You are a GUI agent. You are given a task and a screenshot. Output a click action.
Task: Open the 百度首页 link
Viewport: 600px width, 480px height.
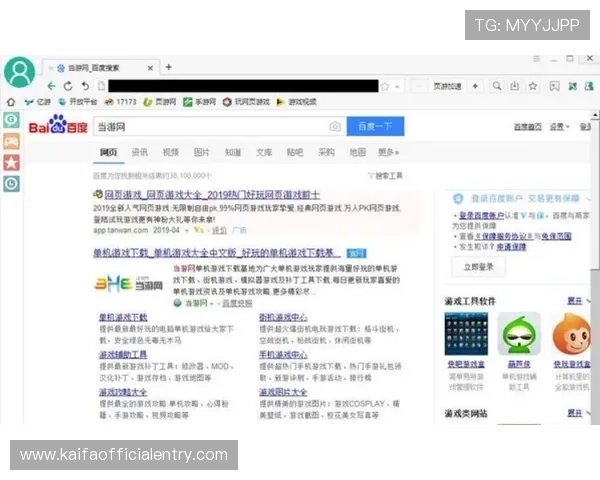[528, 127]
